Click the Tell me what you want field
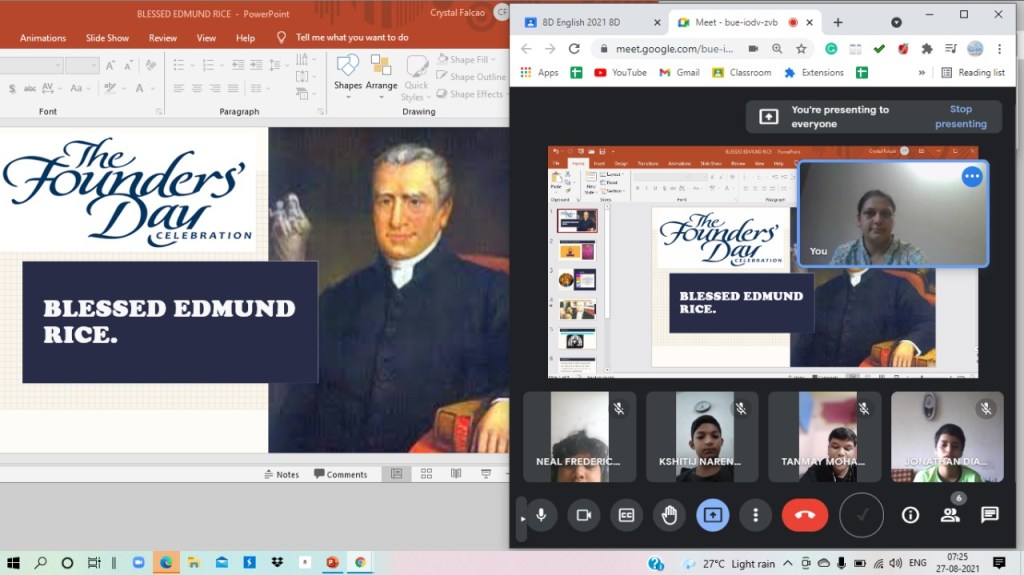 pos(352,38)
